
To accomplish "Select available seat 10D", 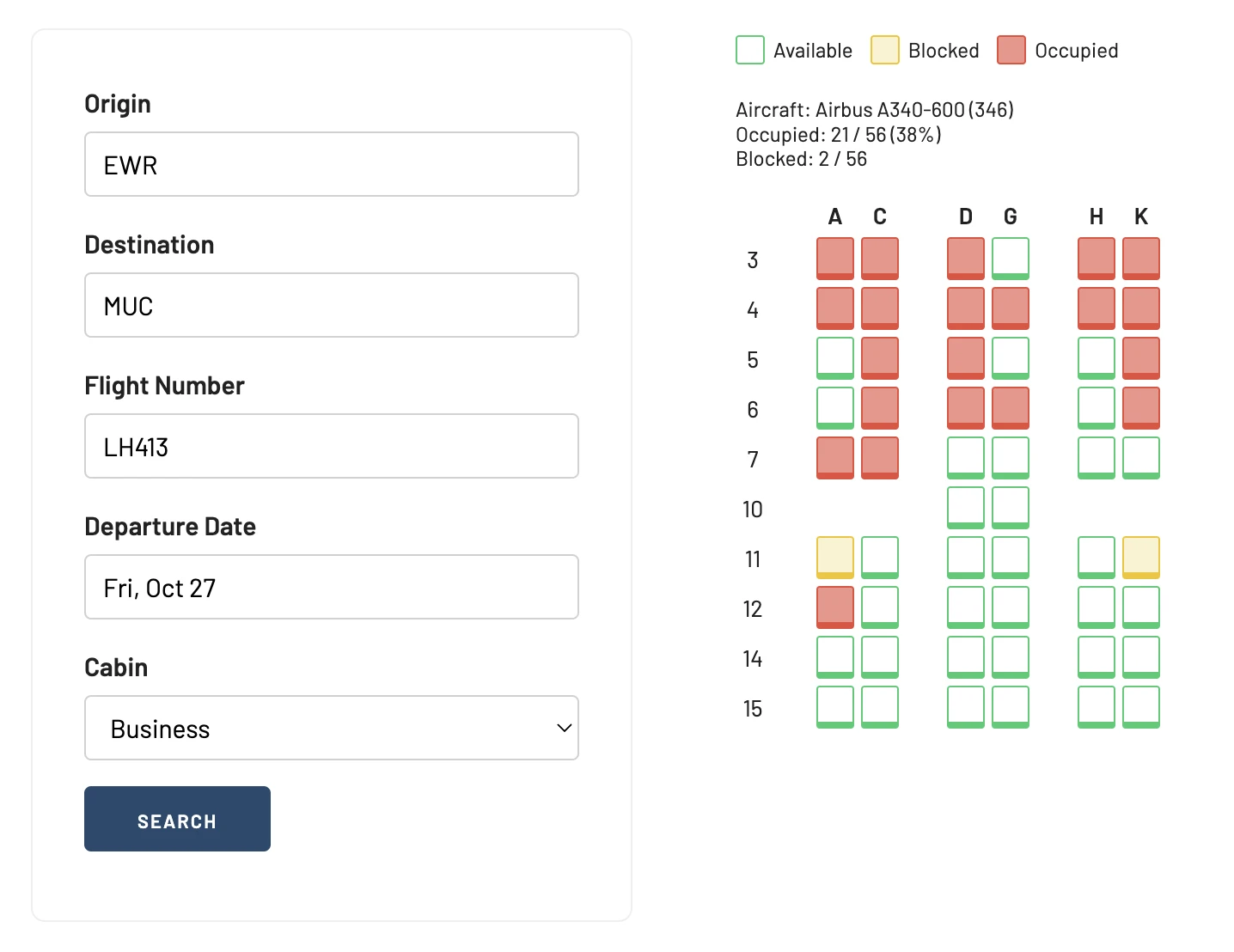I will 966,508.
